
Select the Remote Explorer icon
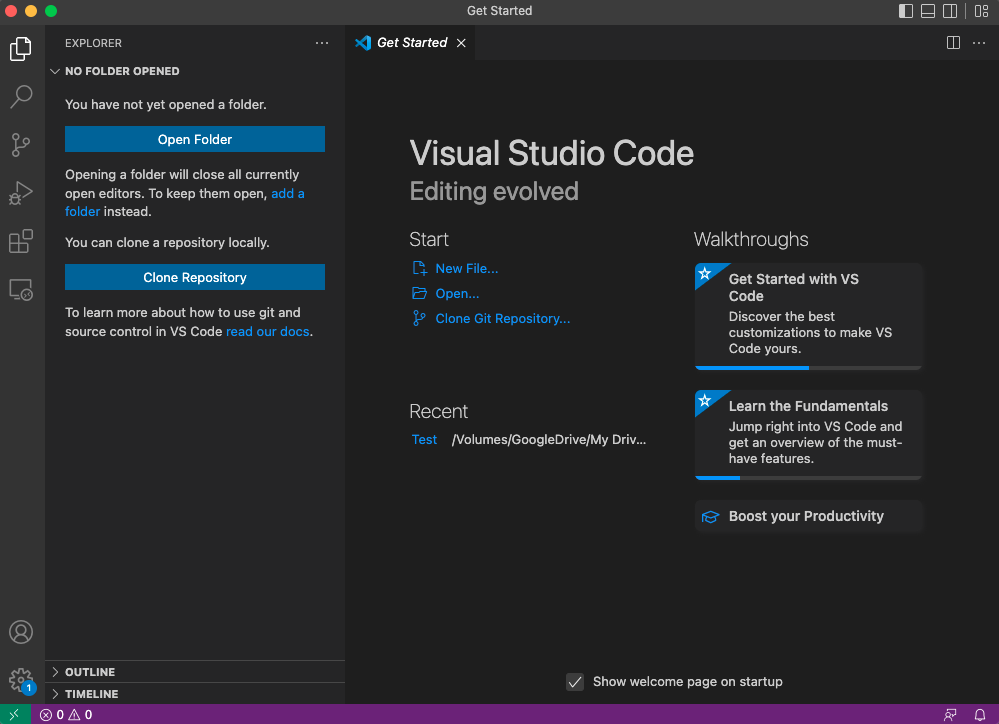pyautogui.click(x=20, y=289)
